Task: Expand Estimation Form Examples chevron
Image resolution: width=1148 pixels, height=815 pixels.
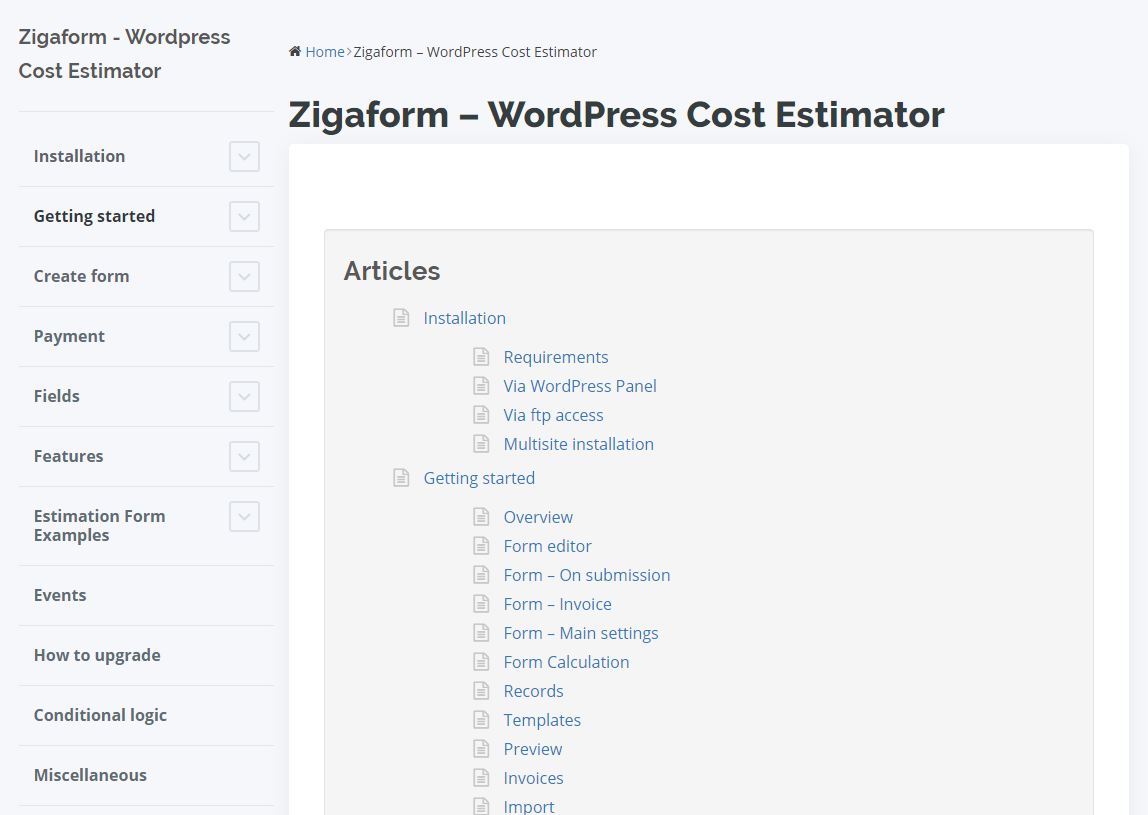Action: [x=245, y=517]
